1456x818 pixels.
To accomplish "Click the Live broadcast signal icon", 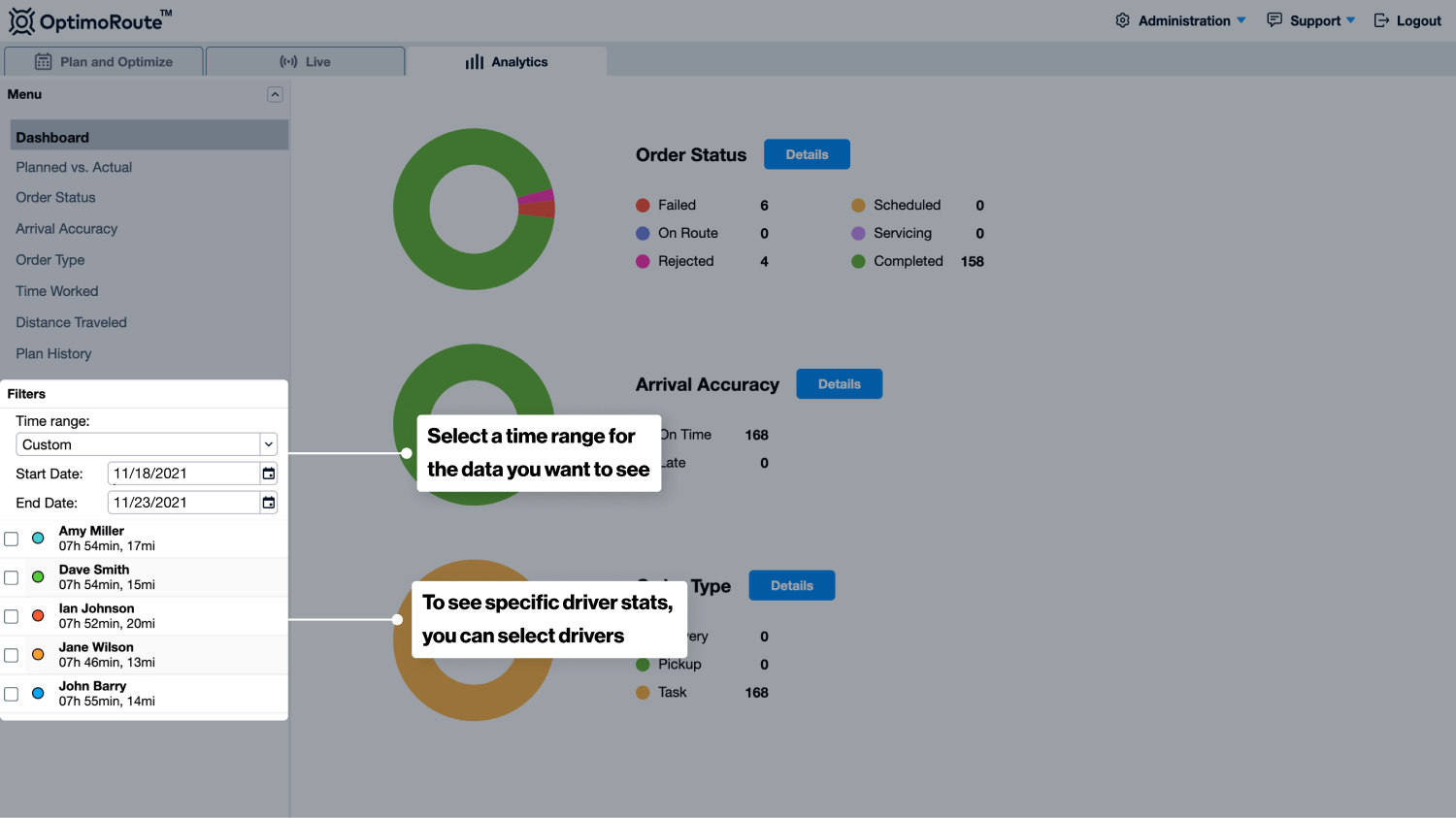I will 288,62.
